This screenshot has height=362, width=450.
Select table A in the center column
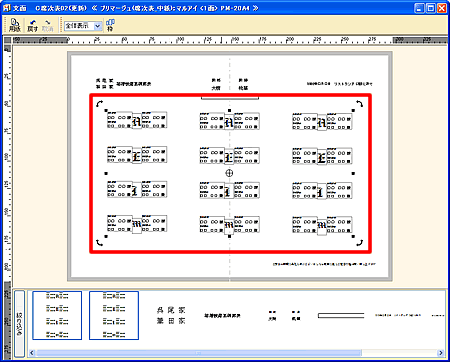coord(229,121)
